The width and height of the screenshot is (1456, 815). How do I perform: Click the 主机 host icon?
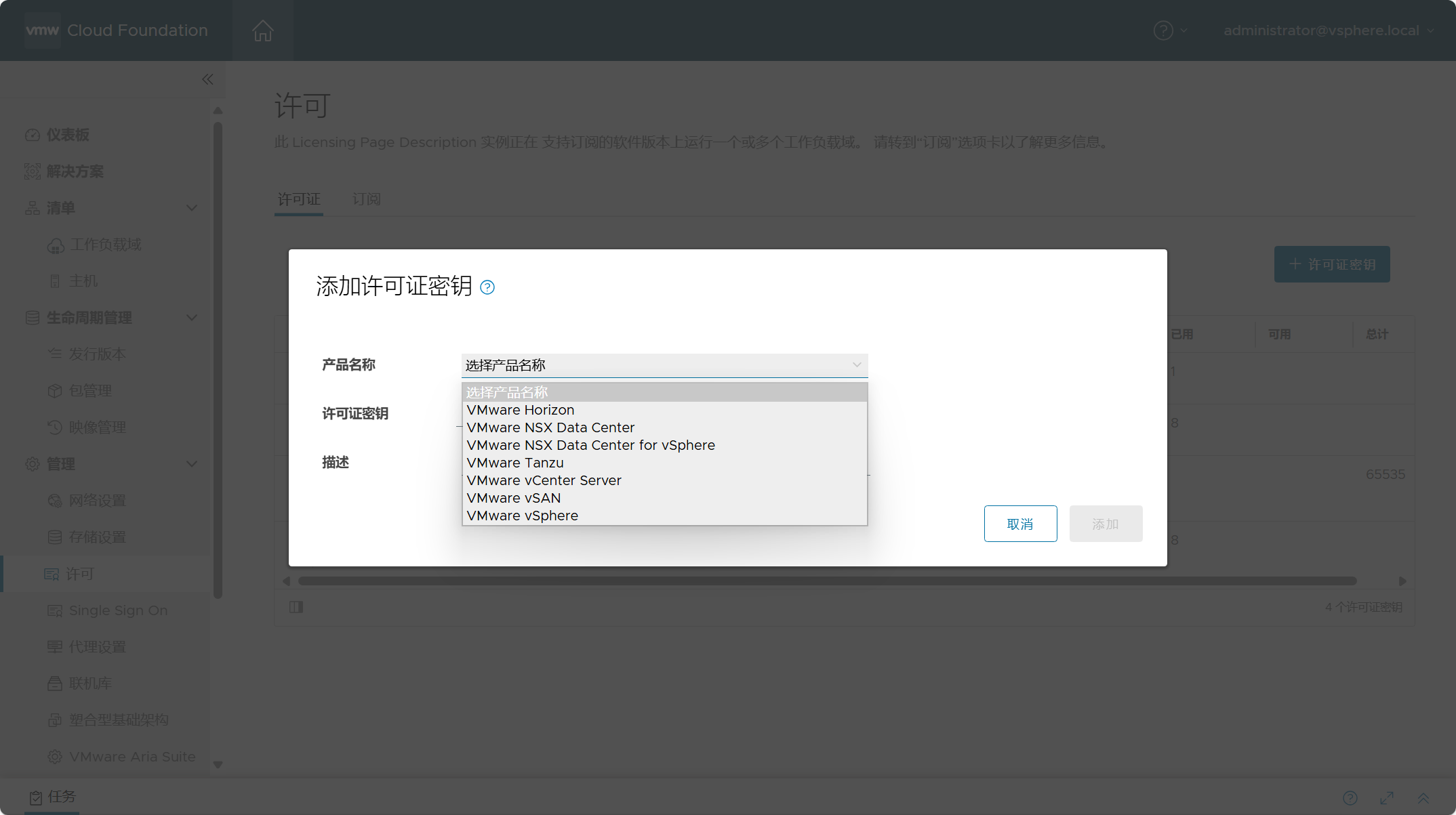[x=55, y=281]
